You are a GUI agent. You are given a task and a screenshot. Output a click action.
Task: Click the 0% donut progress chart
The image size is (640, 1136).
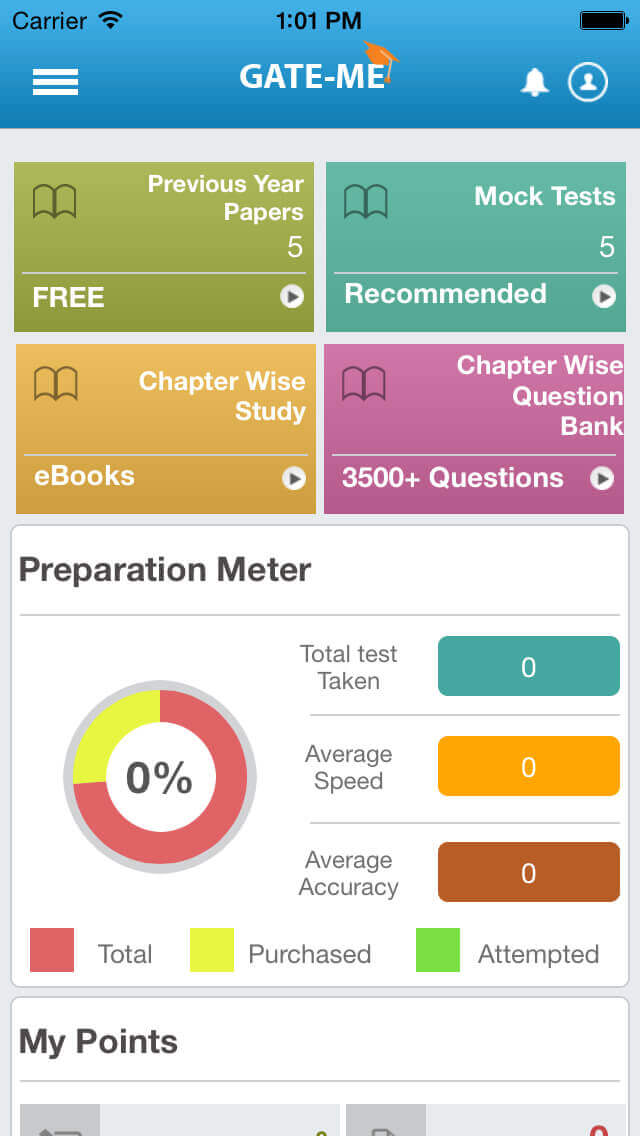click(158, 777)
